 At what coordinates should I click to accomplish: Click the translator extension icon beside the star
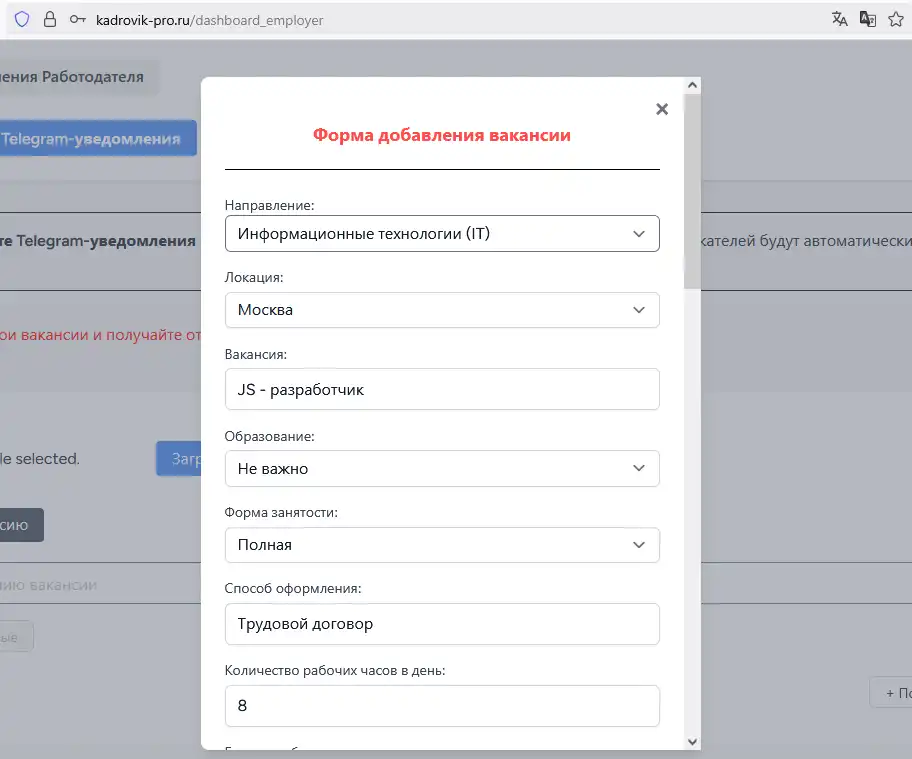pos(868,20)
